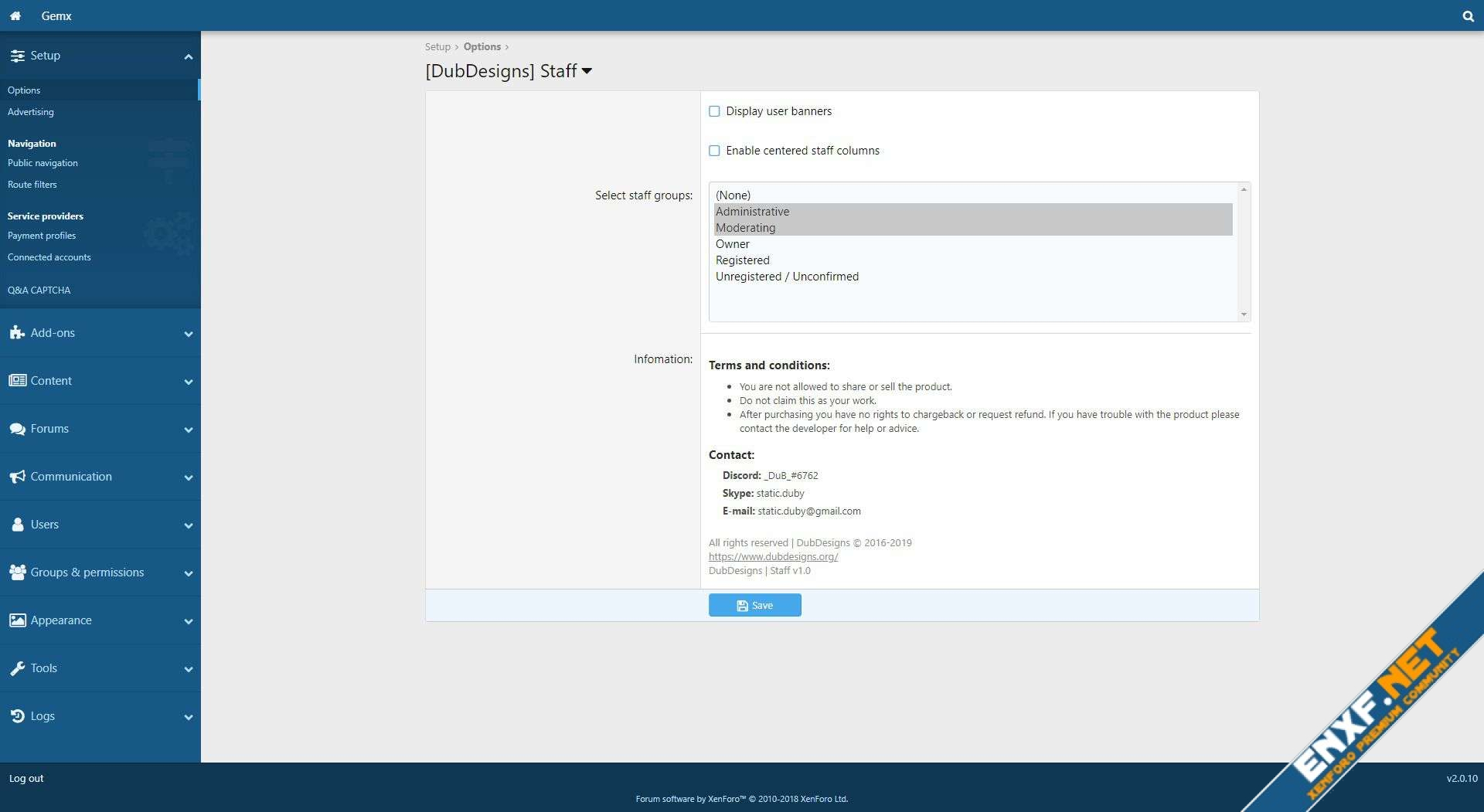Click the Communication megaphone icon

tap(17, 477)
